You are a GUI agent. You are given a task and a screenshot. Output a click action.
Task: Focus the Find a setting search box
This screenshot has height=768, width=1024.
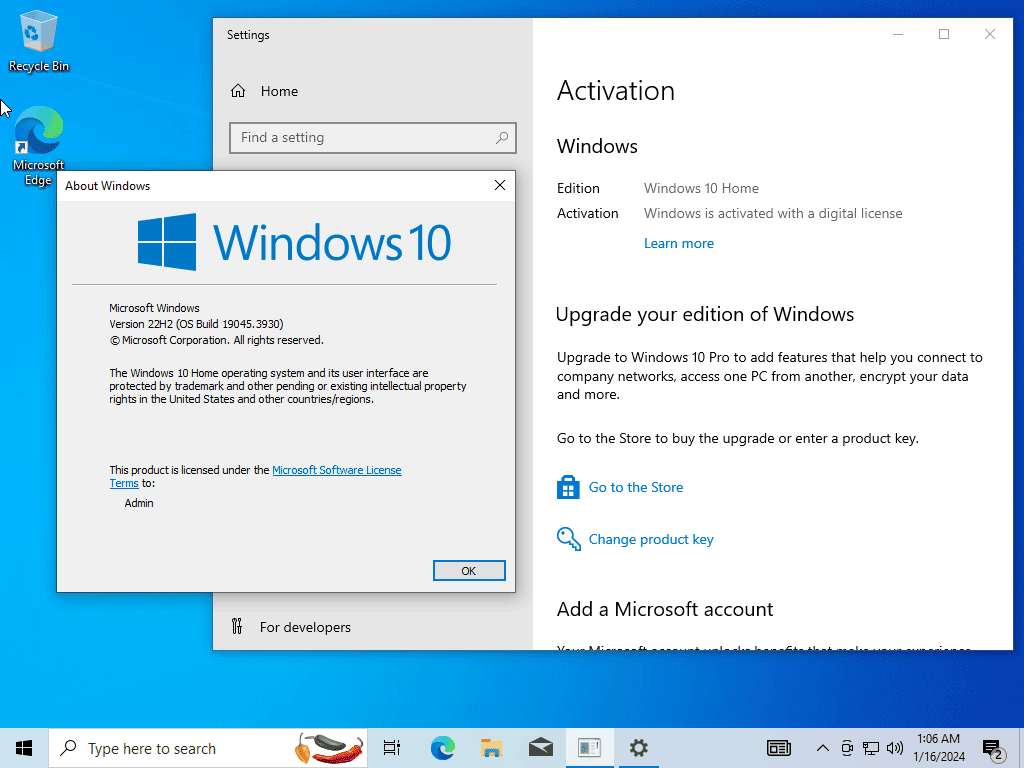pyautogui.click(x=372, y=138)
